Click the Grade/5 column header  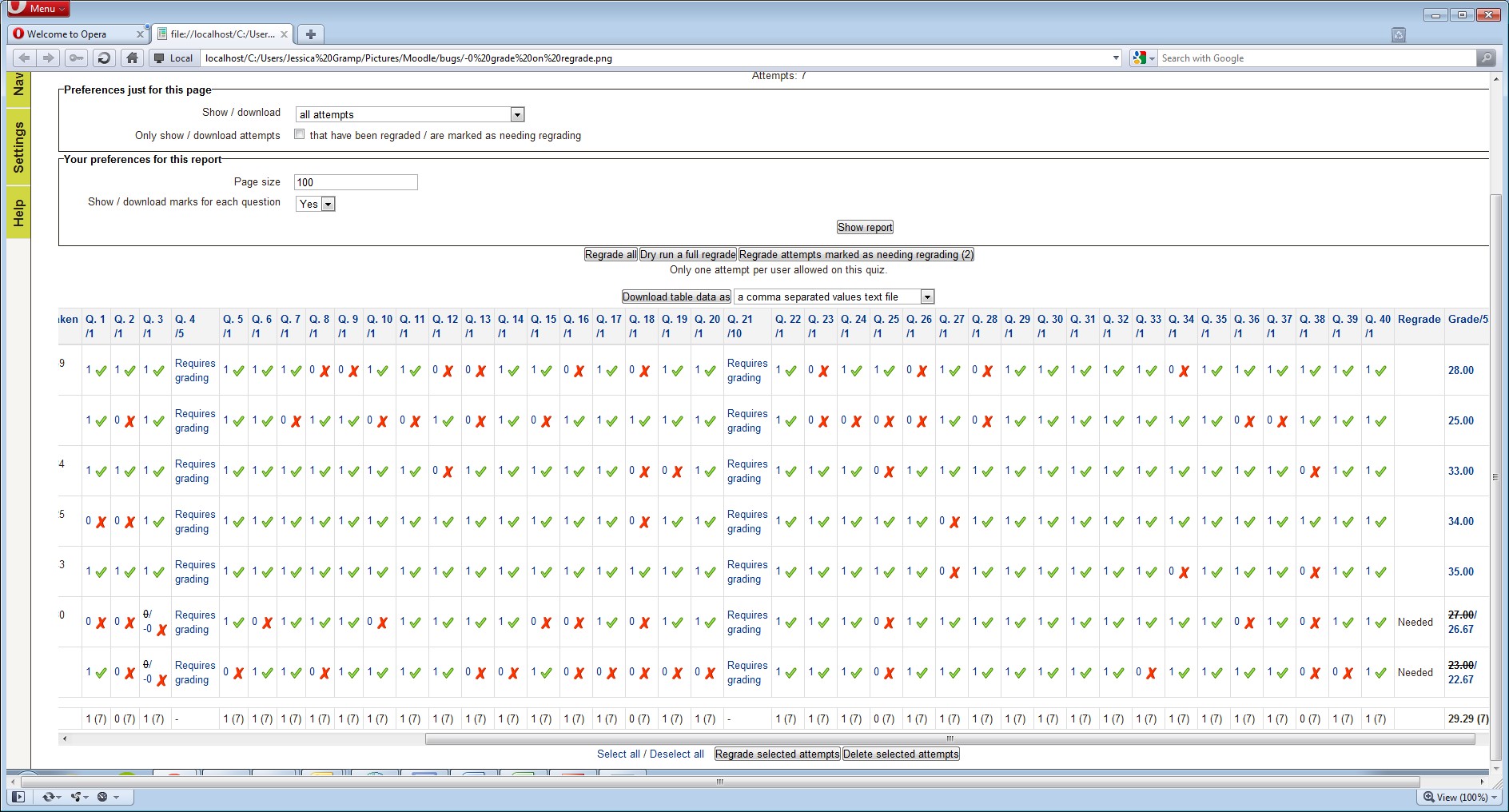[1468, 319]
